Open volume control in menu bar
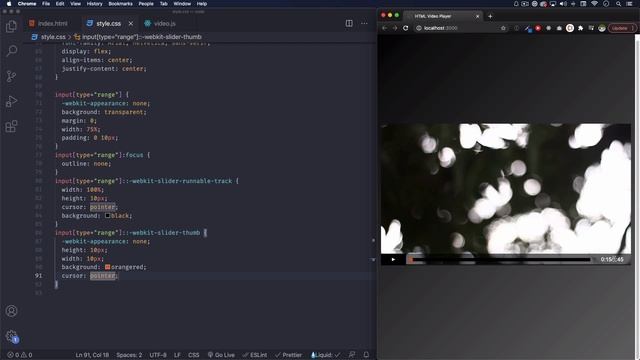 coord(563,4)
